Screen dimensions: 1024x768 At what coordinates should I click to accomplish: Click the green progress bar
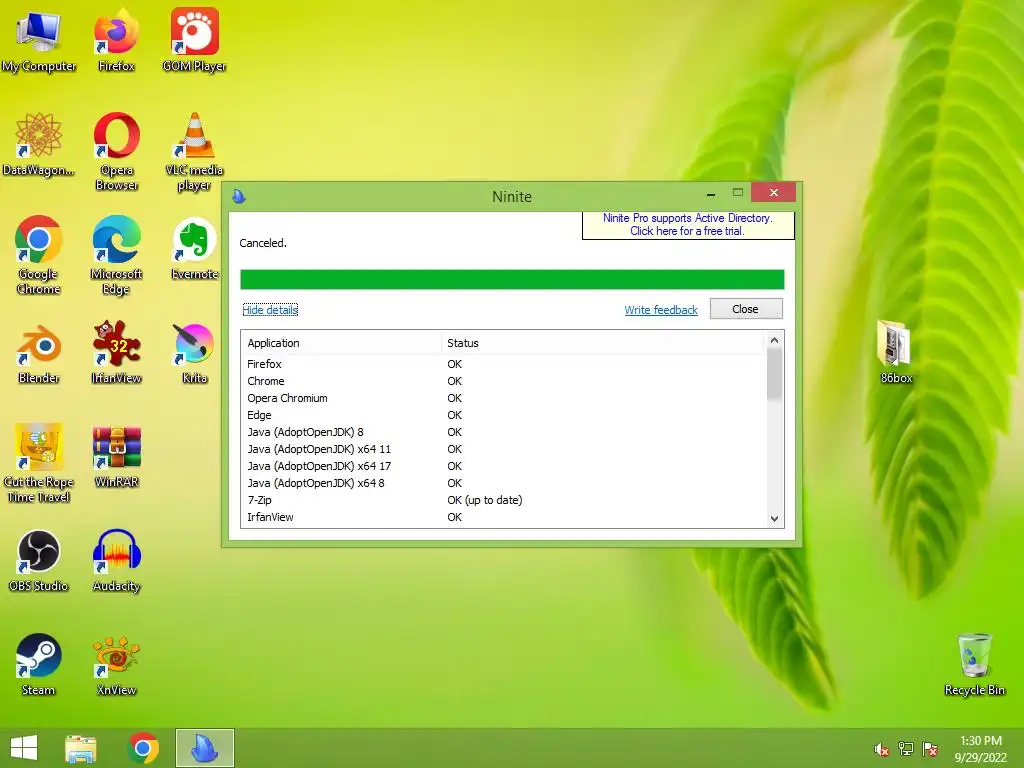pyautogui.click(x=512, y=280)
